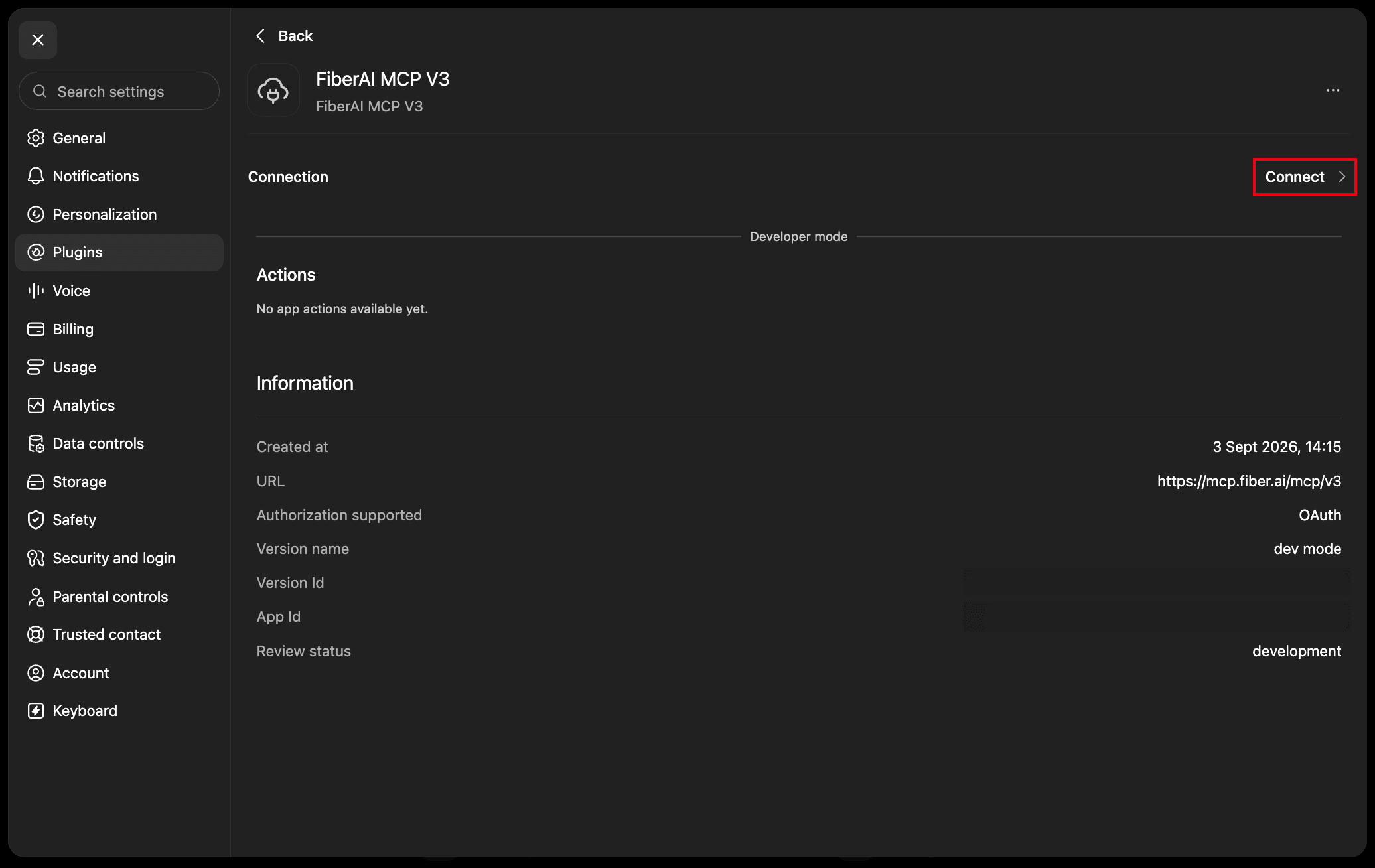This screenshot has width=1375, height=868.
Task: Open Safety settings
Action: coord(119,520)
